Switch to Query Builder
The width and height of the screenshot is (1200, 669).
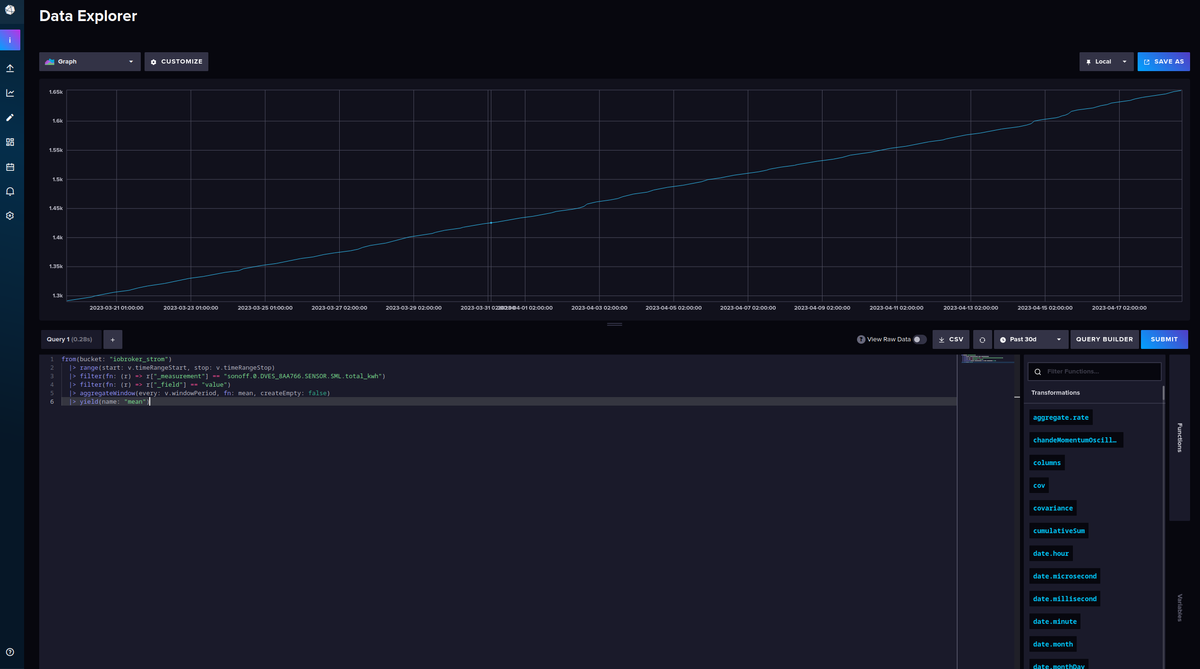(x=1104, y=339)
